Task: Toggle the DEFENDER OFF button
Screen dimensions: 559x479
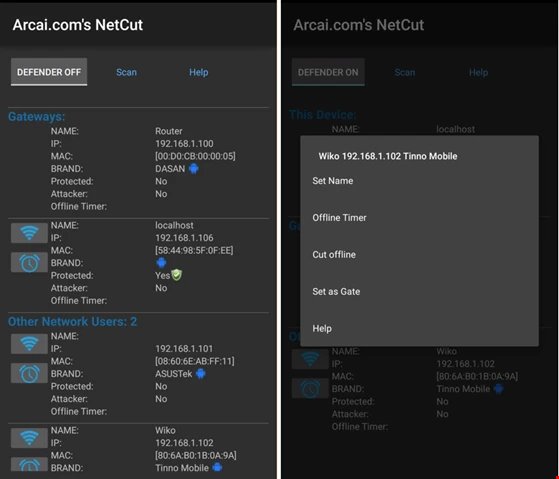Action: coord(49,72)
